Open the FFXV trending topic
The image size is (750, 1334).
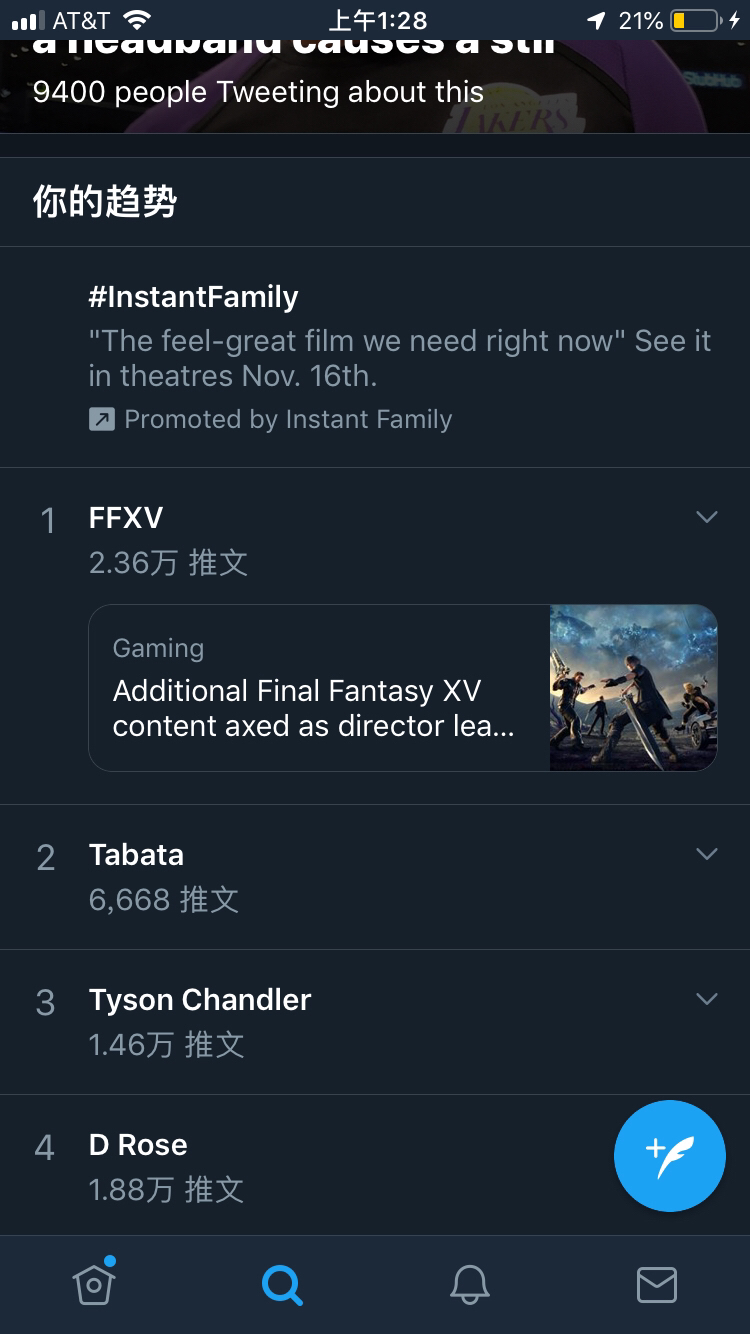pyautogui.click(x=126, y=518)
